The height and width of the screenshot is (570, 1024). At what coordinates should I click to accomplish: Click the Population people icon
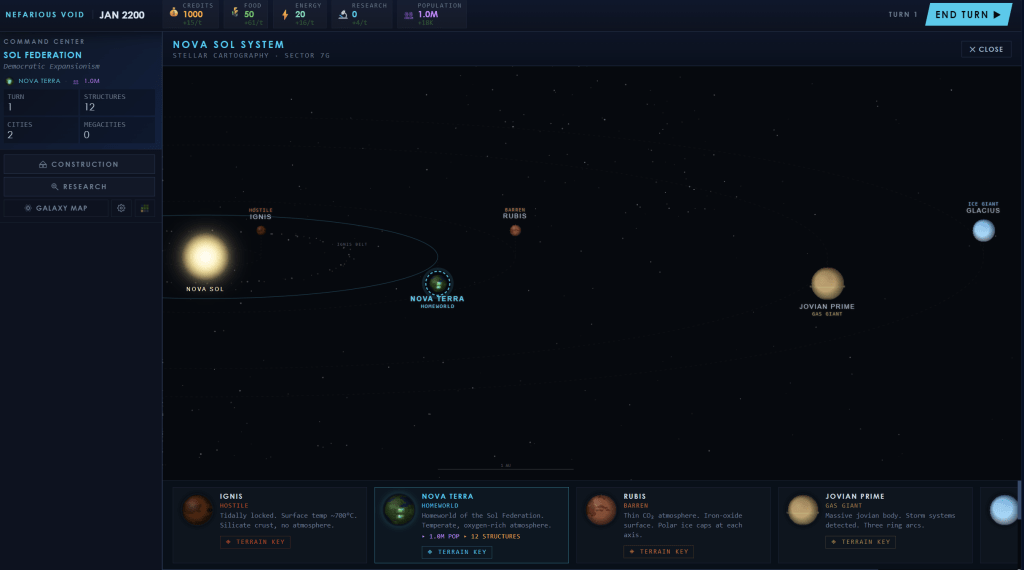pos(408,14)
